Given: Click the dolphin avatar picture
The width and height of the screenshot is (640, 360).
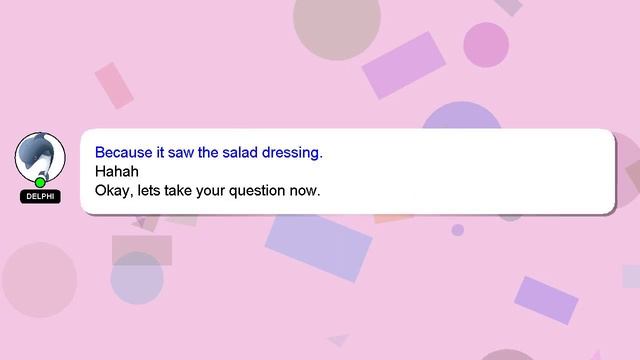Looking at the screenshot, I should pos(40,157).
